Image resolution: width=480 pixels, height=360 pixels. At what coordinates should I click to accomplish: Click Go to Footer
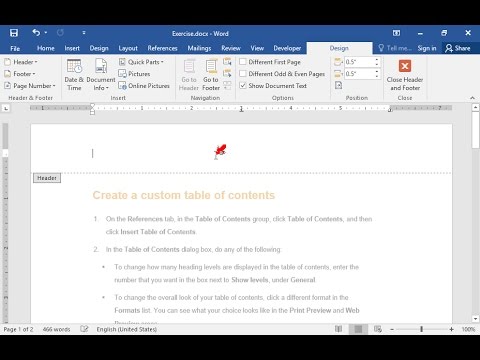click(211, 75)
